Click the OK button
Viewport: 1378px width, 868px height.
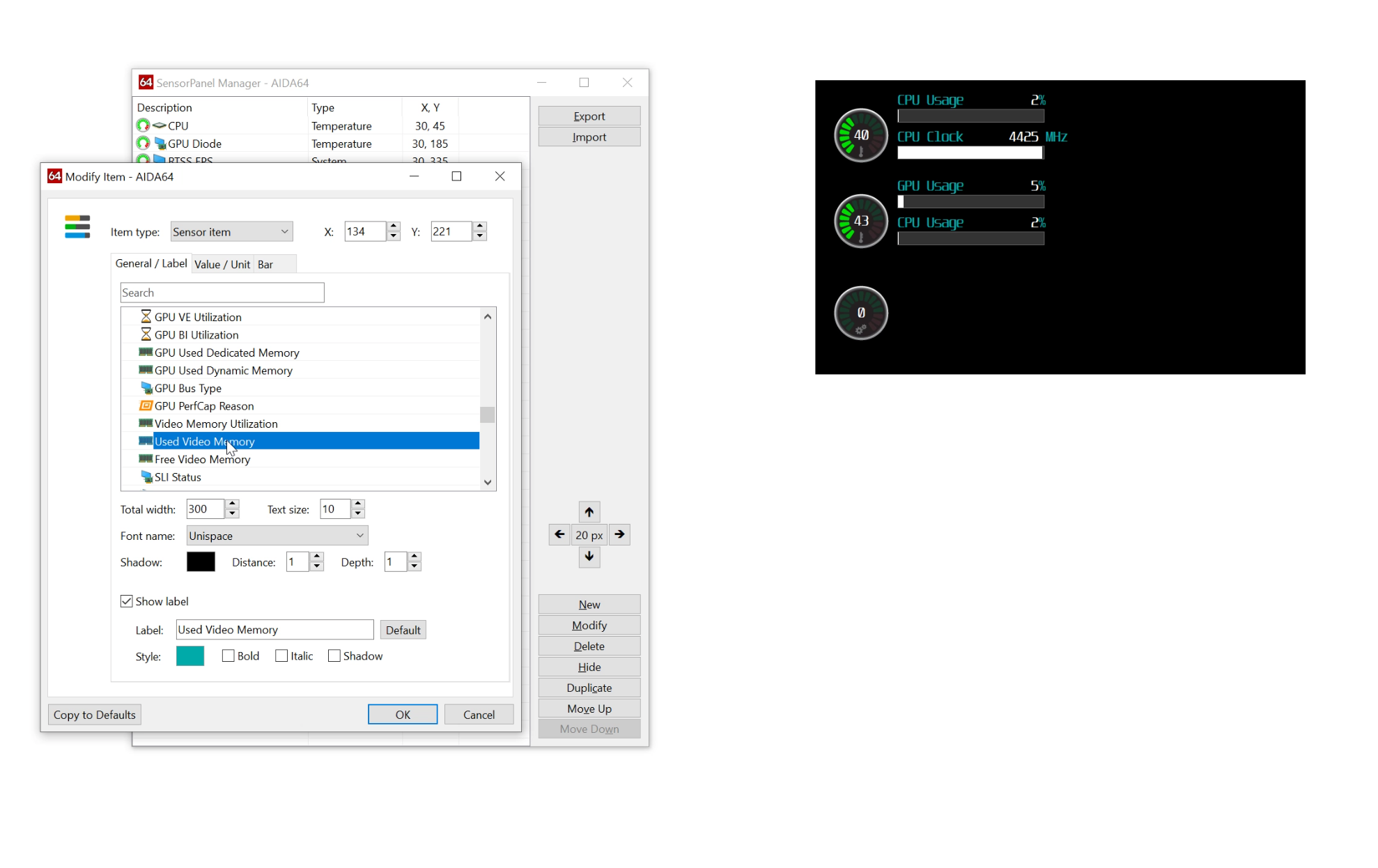click(403, 715)
